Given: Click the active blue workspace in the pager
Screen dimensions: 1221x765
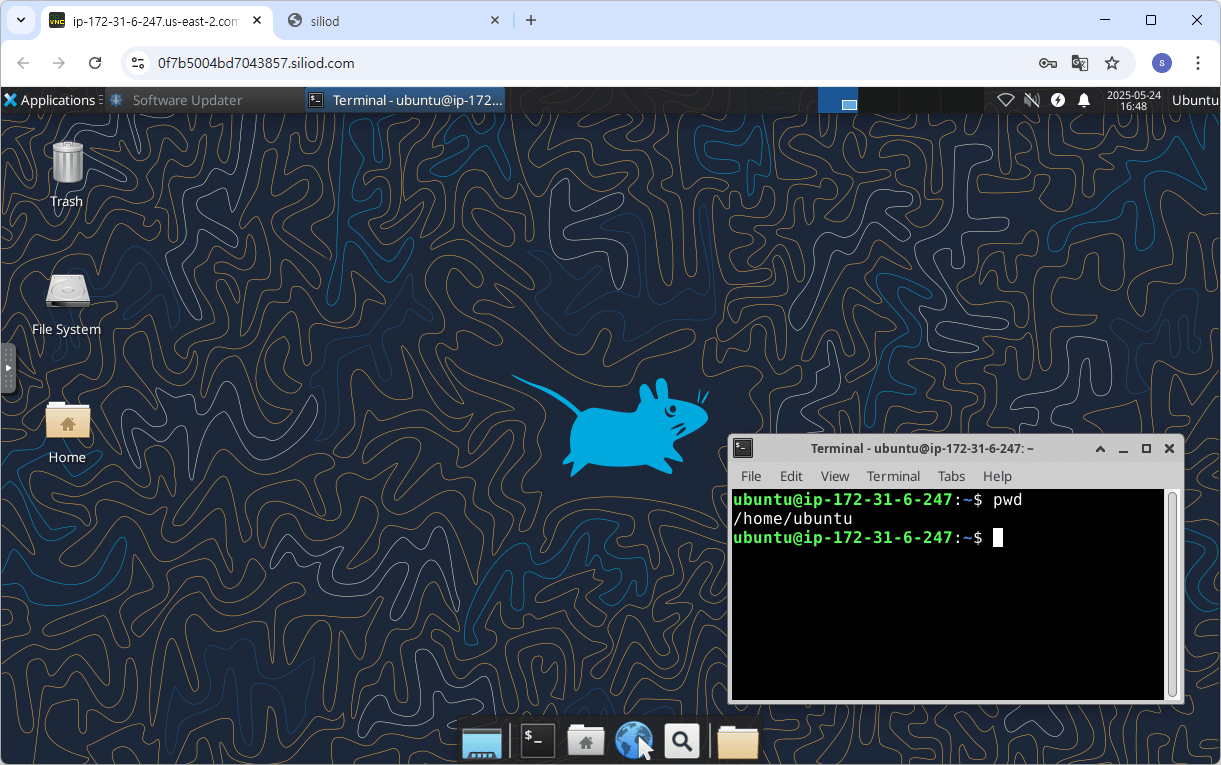Looking at the screenshot, I should click(x=838, y=100).
